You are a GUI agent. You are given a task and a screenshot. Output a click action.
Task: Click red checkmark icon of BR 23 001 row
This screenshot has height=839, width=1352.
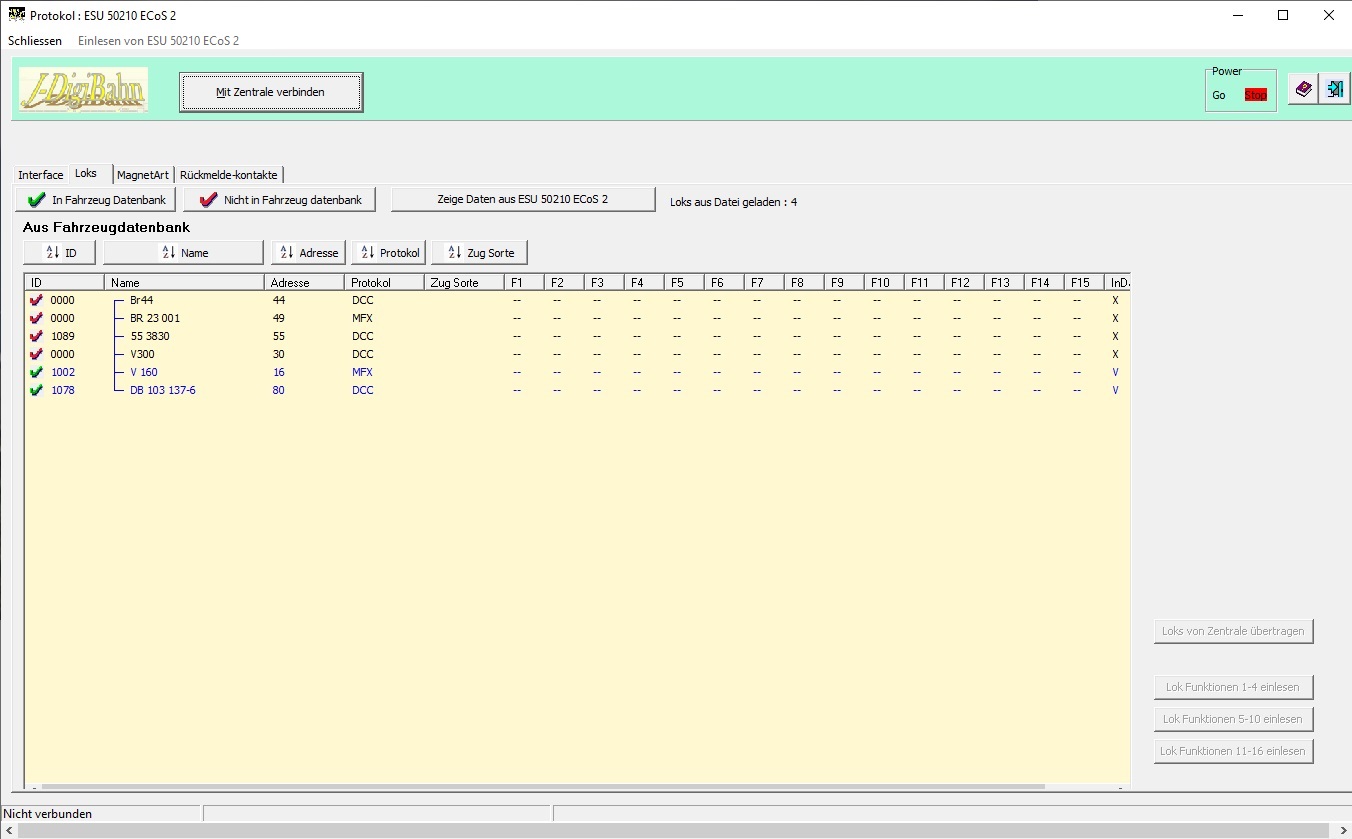(37, 318)
